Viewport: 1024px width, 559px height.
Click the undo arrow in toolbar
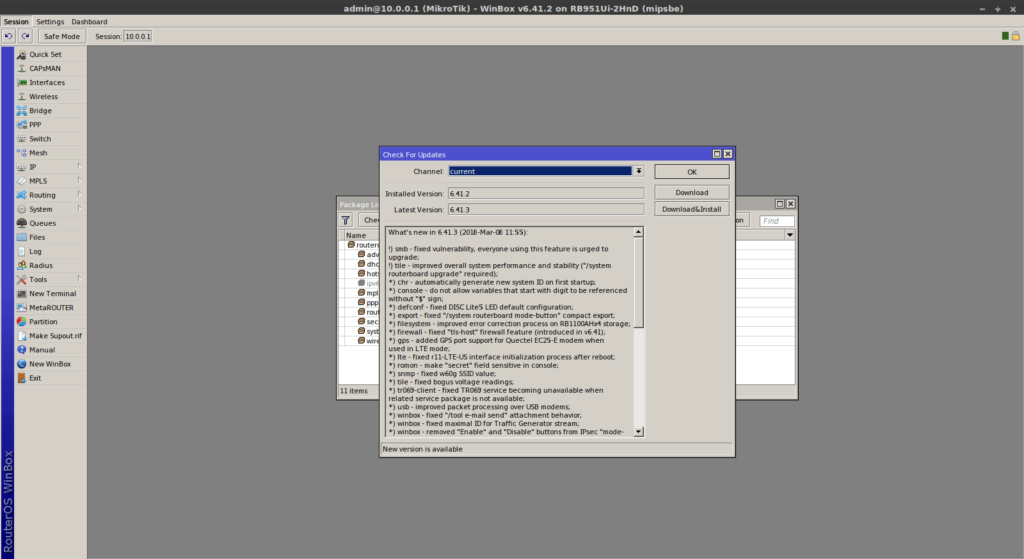8,36
